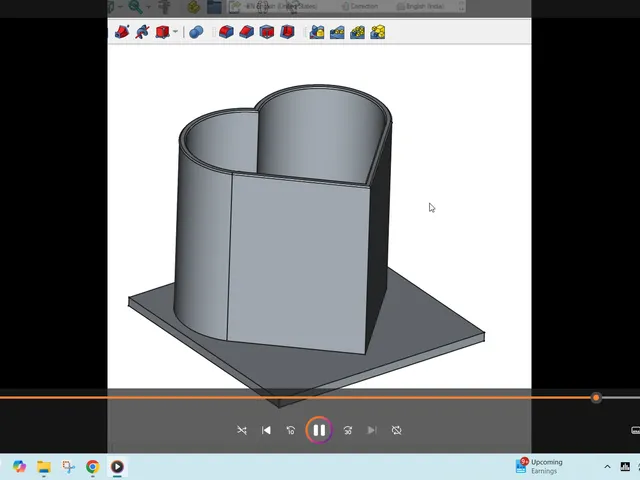Screen dimensions: 640x480
Task: Click the Media Player taskbar icon
Action: tap(117, 466)
